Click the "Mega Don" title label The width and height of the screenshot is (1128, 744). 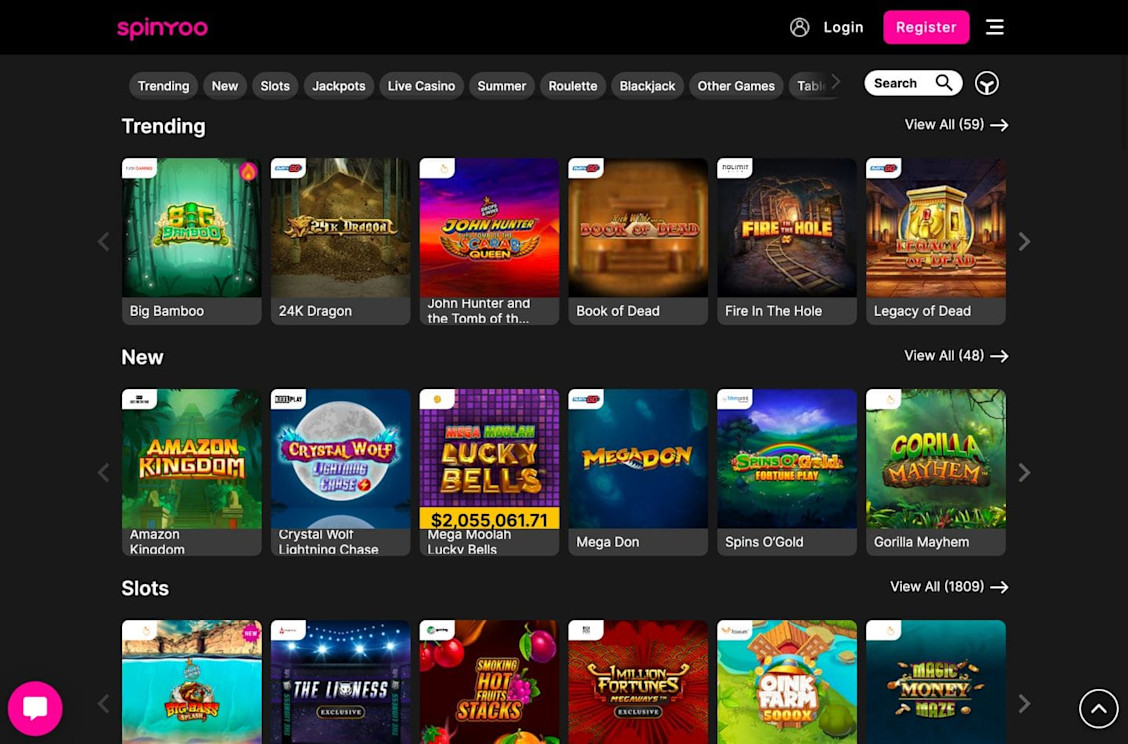[608, 542]
